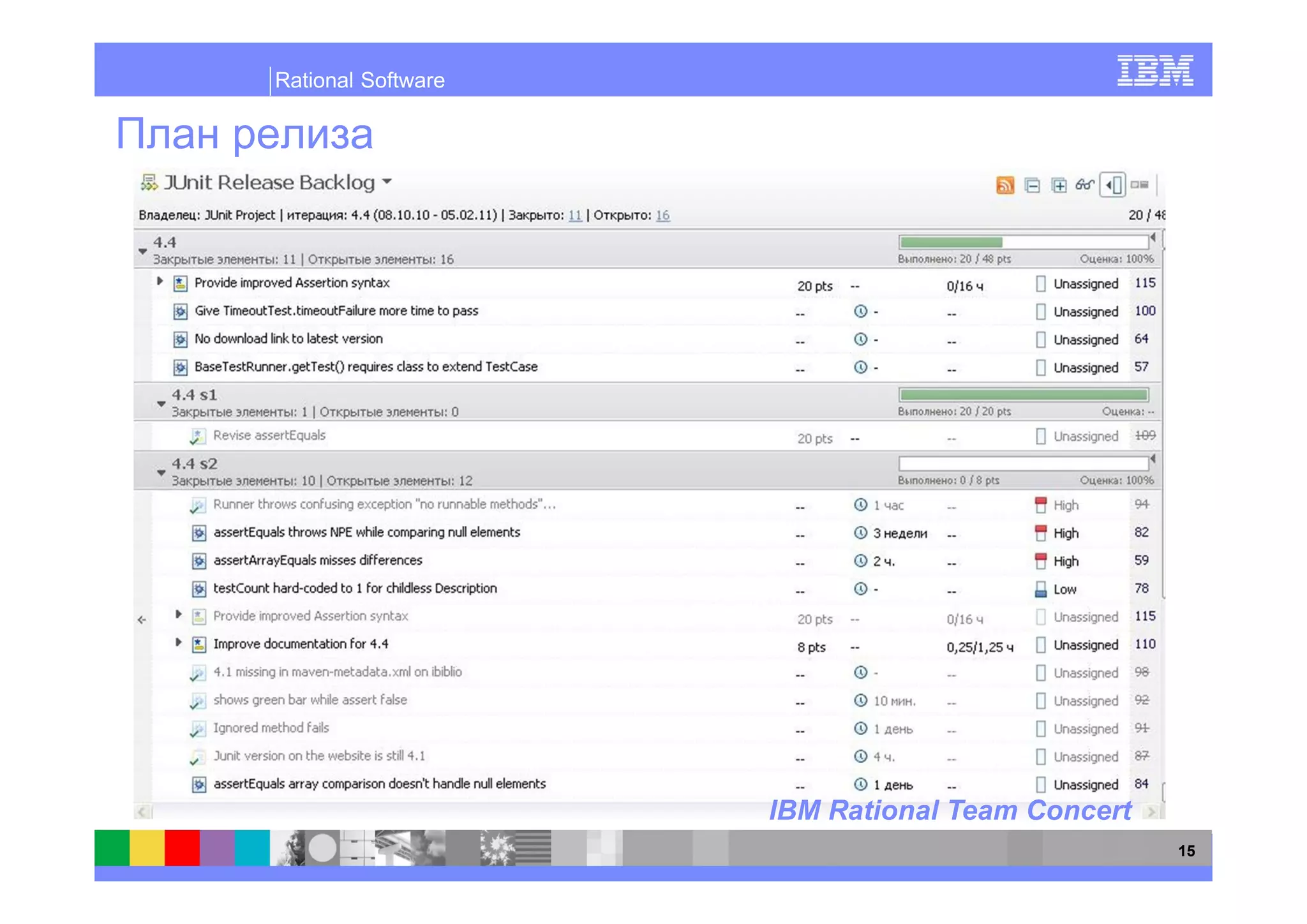Click the toolbar icon right of the layout icon
This screenshot has height=924, width=1307.
click(x=1139, y=185)
